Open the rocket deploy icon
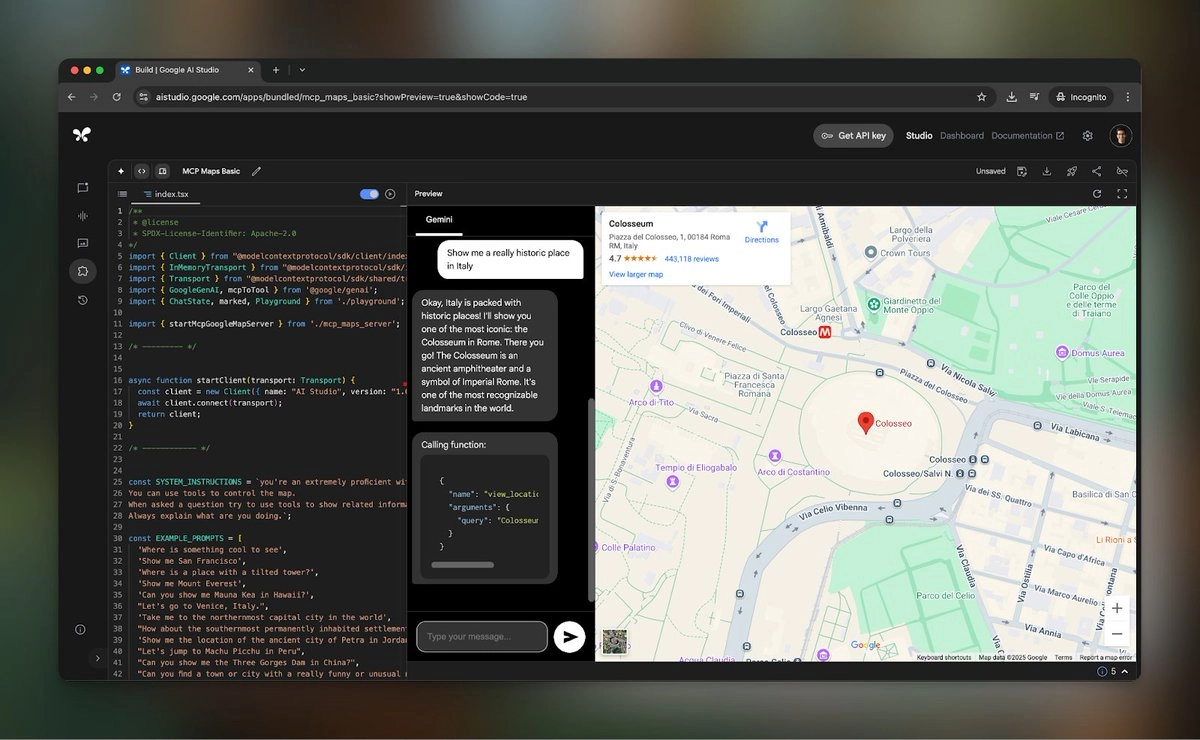 pos(1071,171)
